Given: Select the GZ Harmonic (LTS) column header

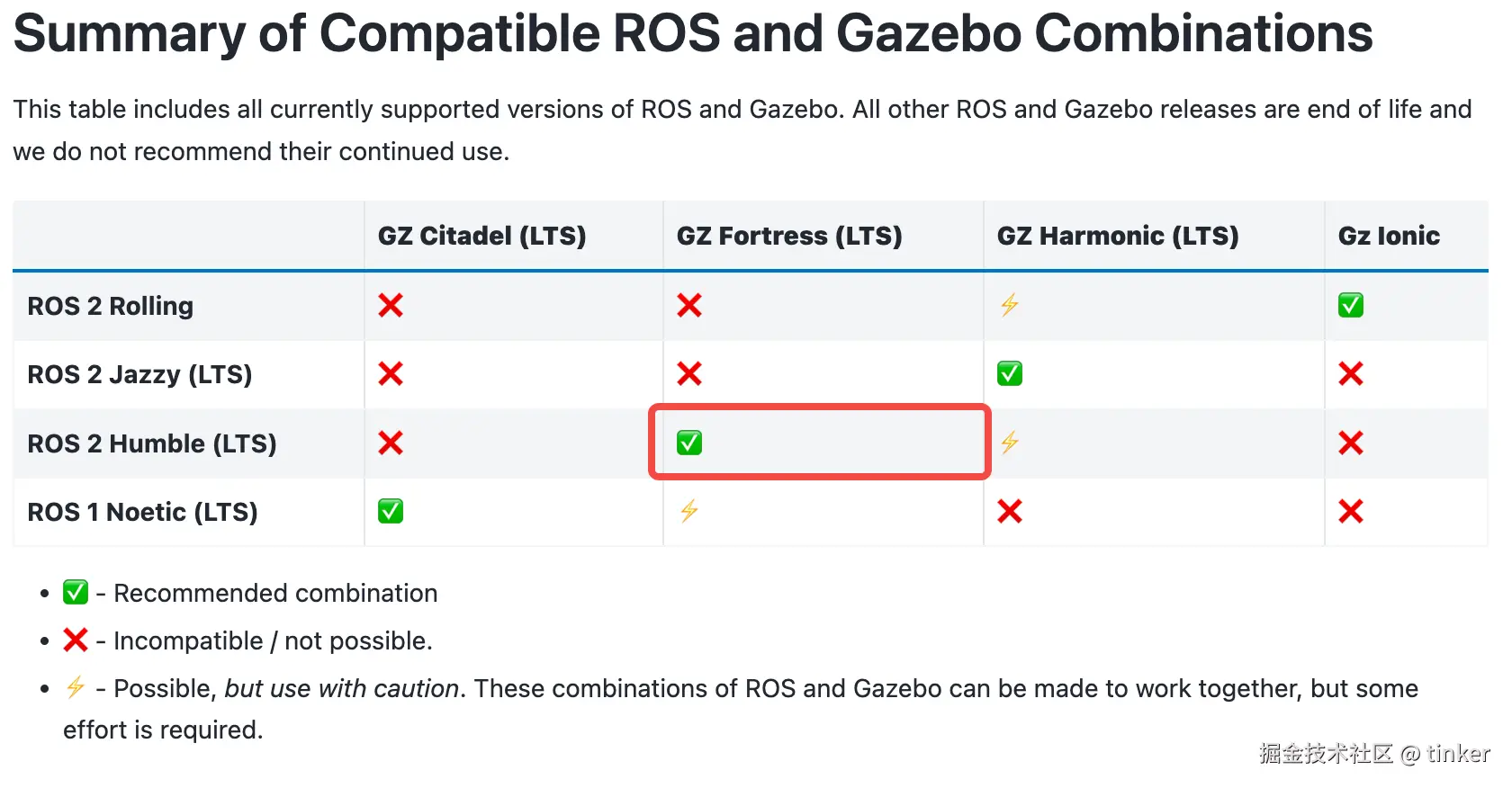Looking at the screenshot, I should pos(1118,236).
